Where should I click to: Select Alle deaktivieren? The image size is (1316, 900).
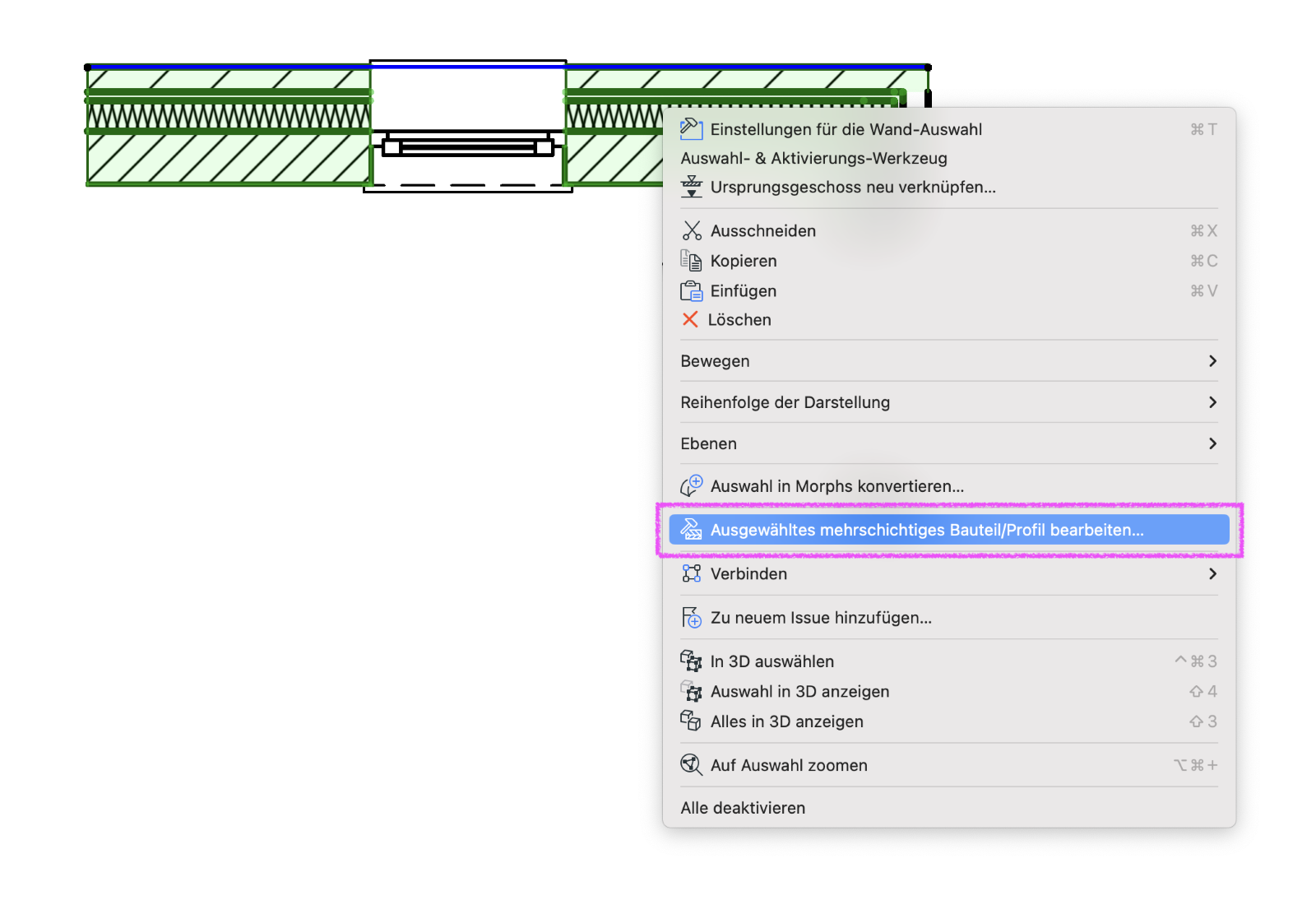(948, 808)
